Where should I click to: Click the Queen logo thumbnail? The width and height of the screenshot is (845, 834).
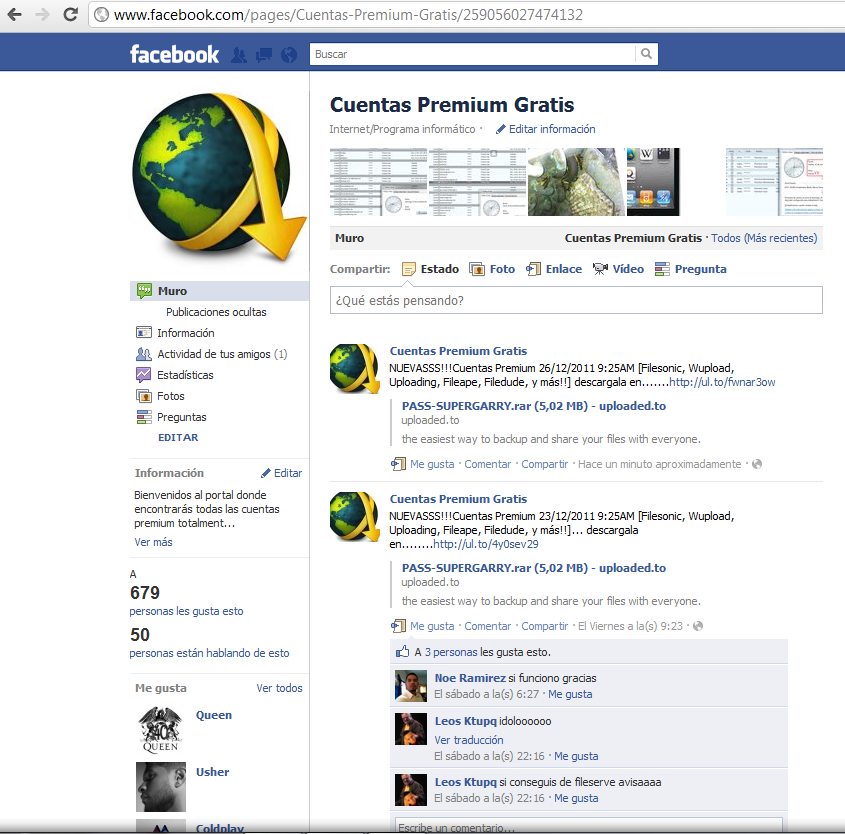pos(161,729)
